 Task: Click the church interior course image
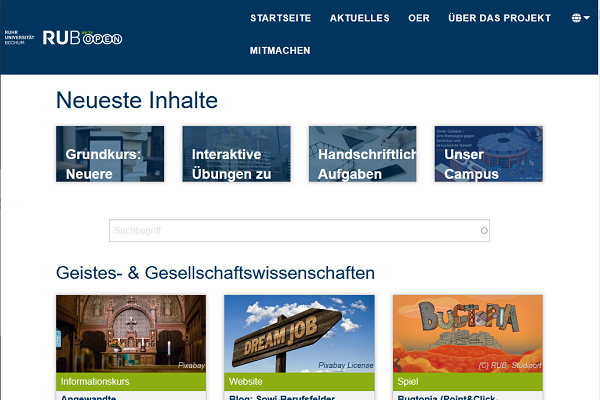(x=131, y=333)
